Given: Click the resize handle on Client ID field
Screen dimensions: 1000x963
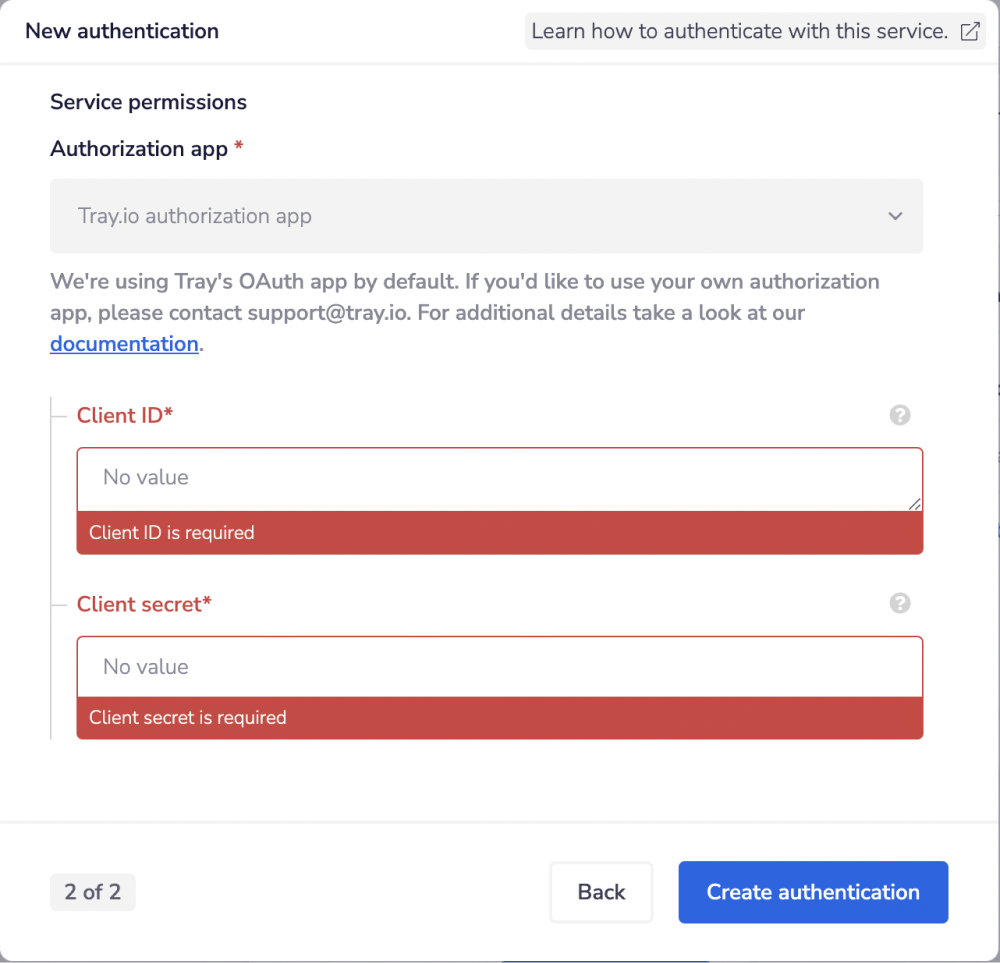Looking at the screenshot, I should click(x=915, y=503).
